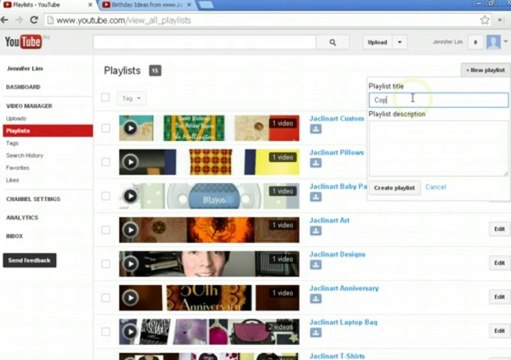Image resolution: width=511 pixels, height=360 pixels.
Task: Open the Video Manager section
Action: [x=29, y=106]
